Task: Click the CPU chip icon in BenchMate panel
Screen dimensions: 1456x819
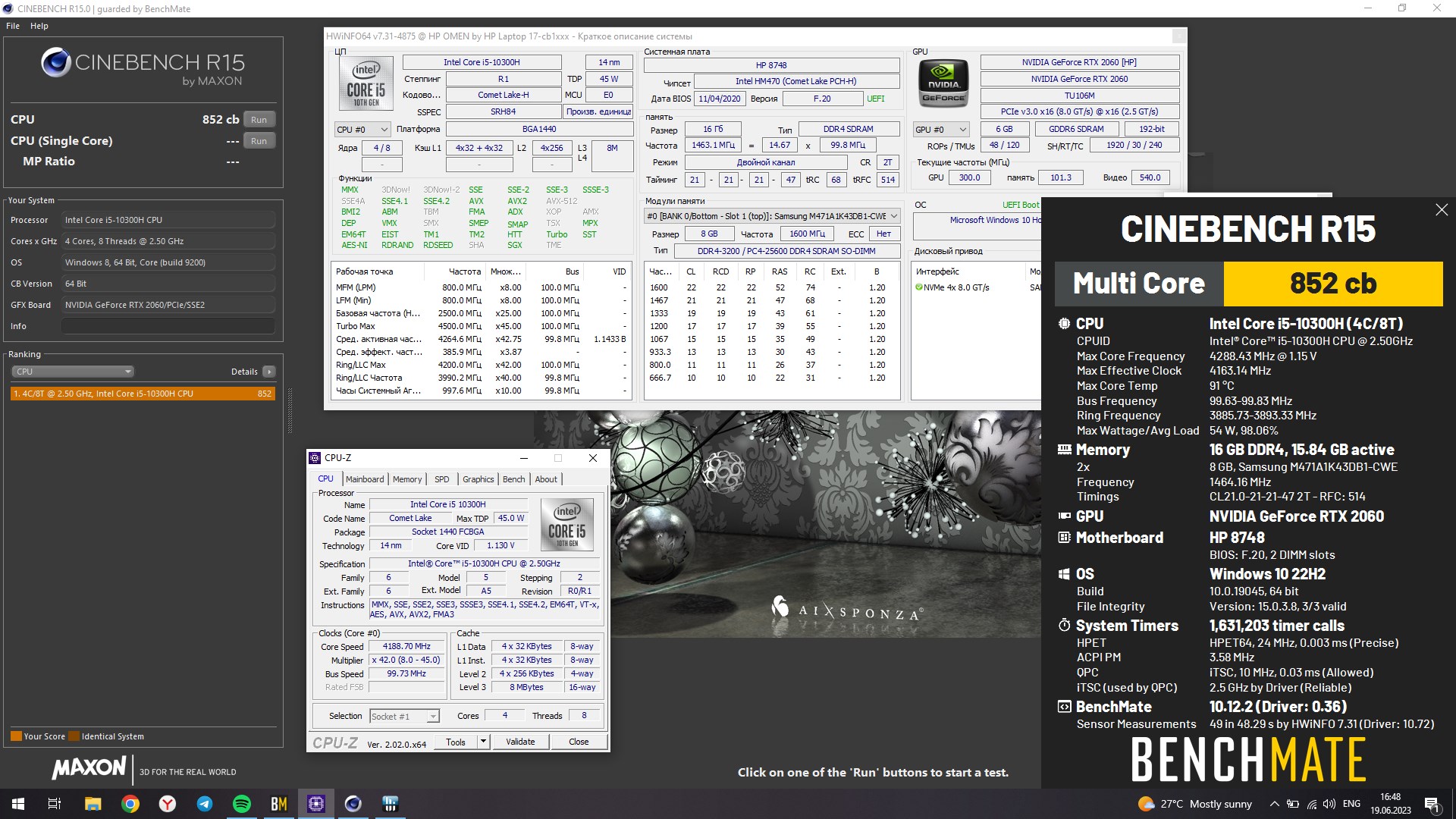Action: [x=1064, y=324]
